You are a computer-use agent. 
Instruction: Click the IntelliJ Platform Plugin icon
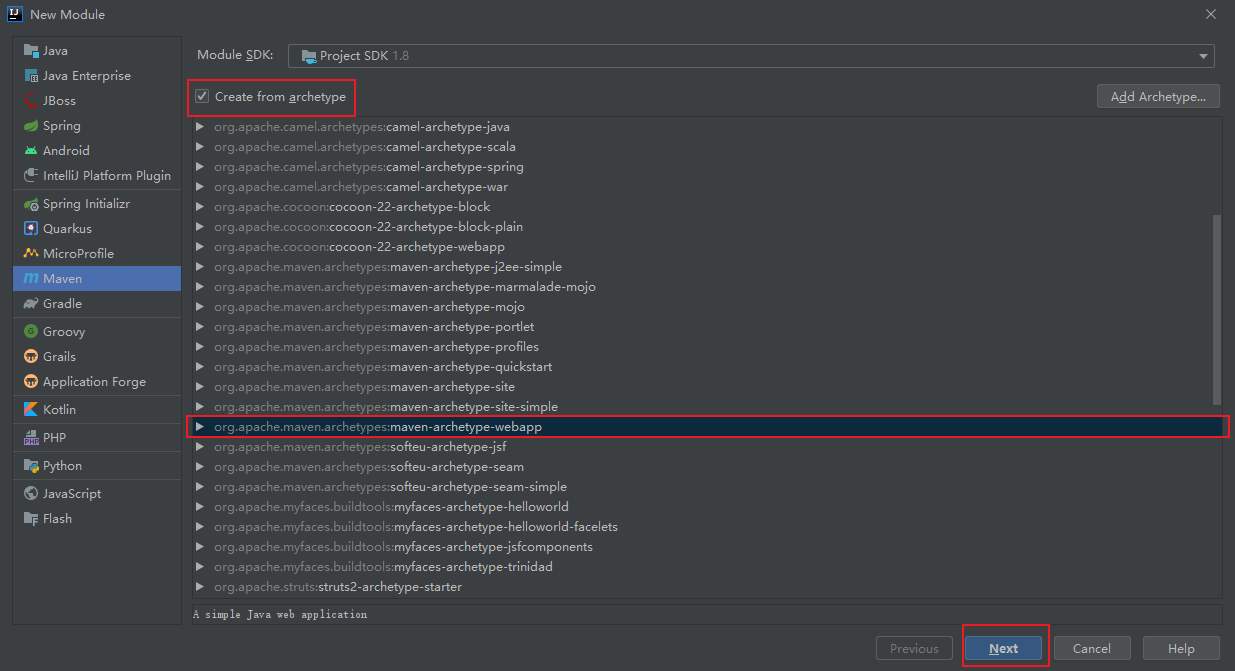pos(31,175)
